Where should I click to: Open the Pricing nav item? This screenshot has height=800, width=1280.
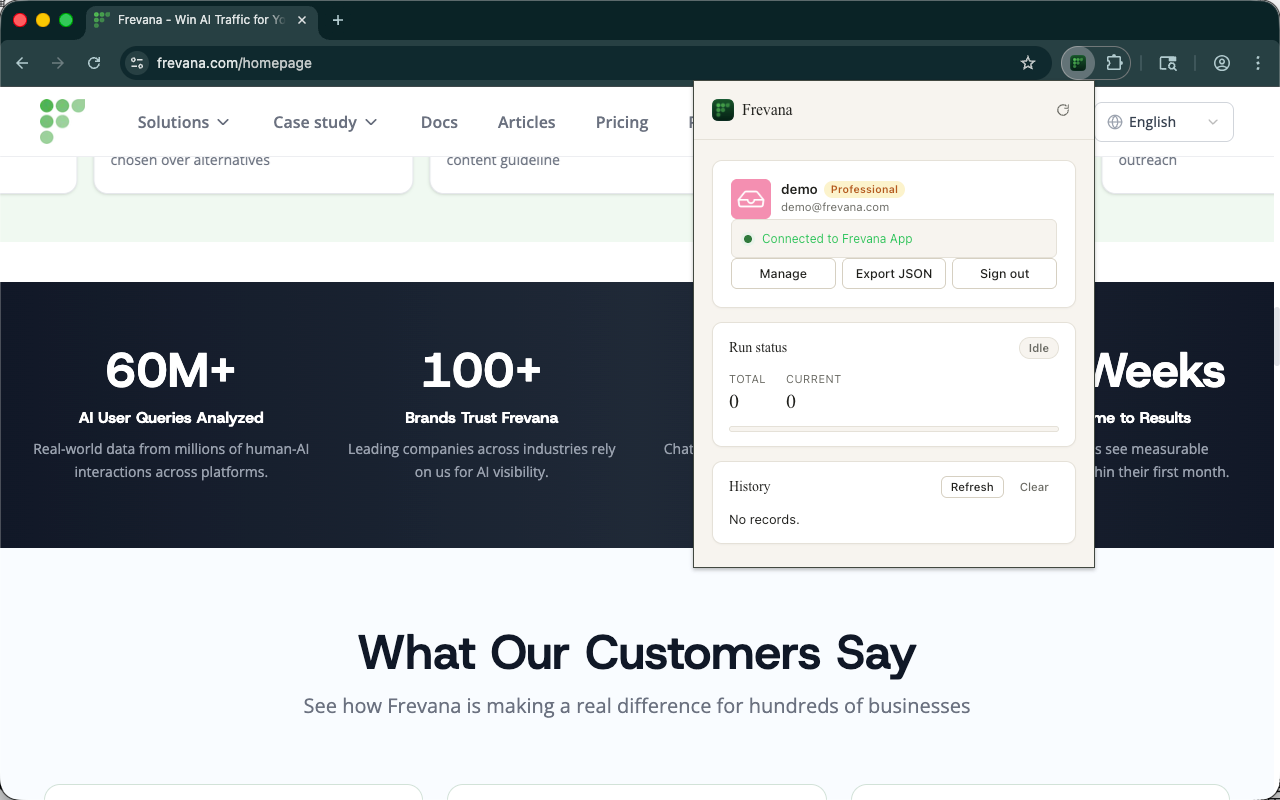click(622, 122)
